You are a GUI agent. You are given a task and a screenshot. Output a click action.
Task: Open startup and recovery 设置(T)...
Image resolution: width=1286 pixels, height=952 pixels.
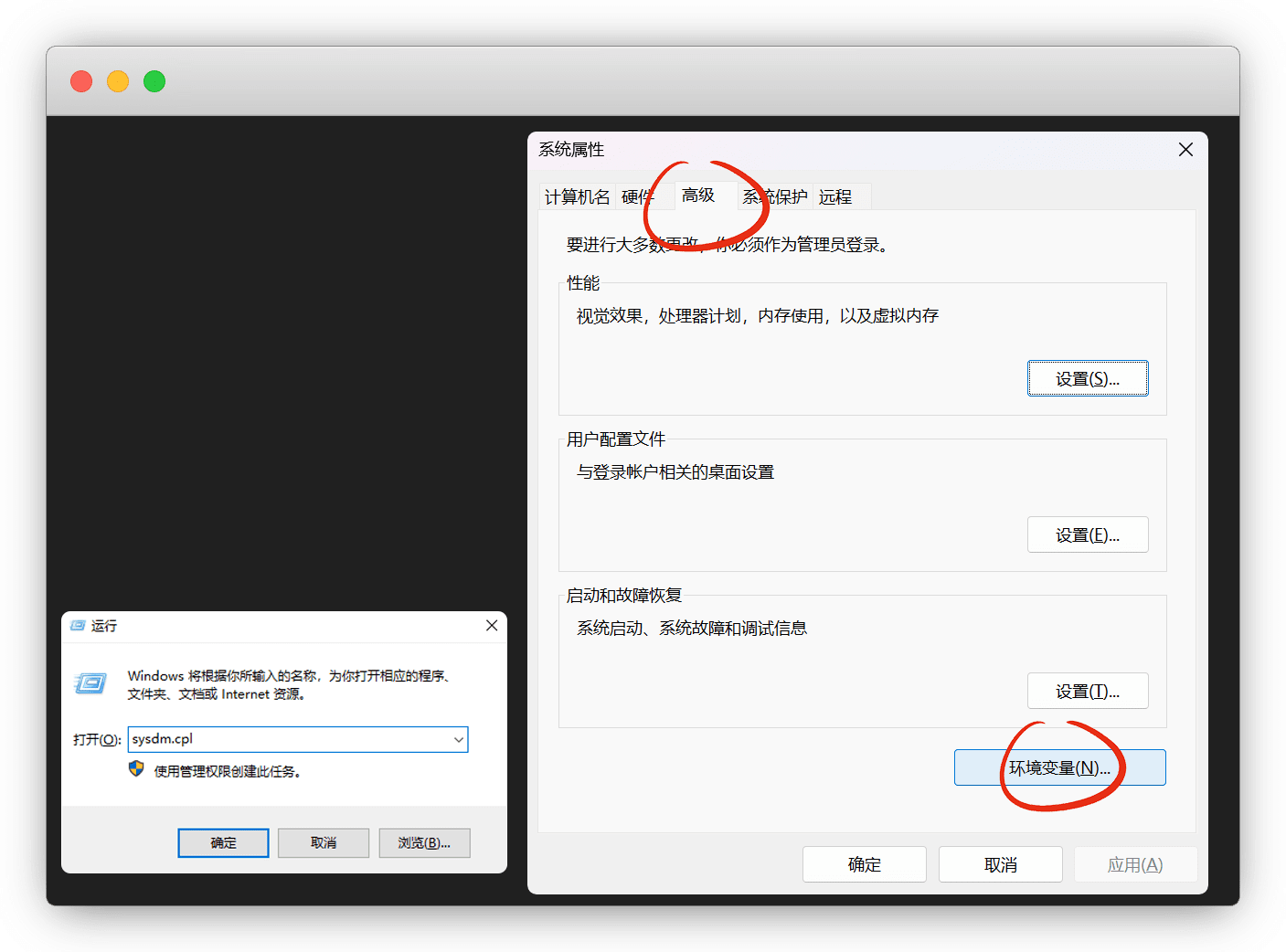1088,692
